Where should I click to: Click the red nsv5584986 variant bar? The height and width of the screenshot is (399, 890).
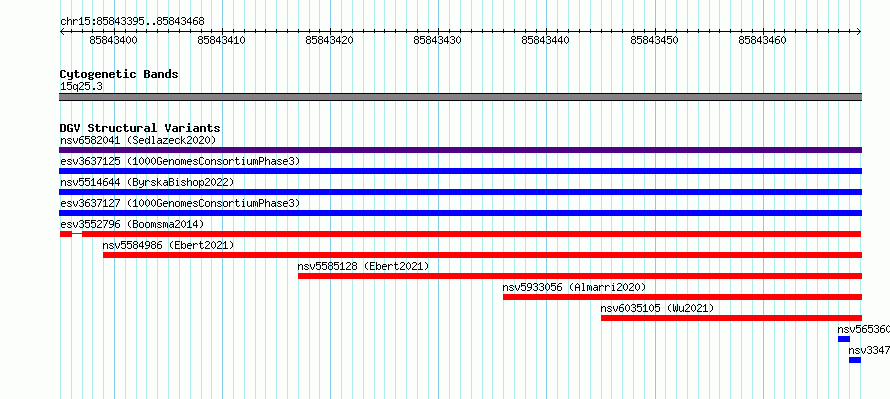click(x=482, y=255)
